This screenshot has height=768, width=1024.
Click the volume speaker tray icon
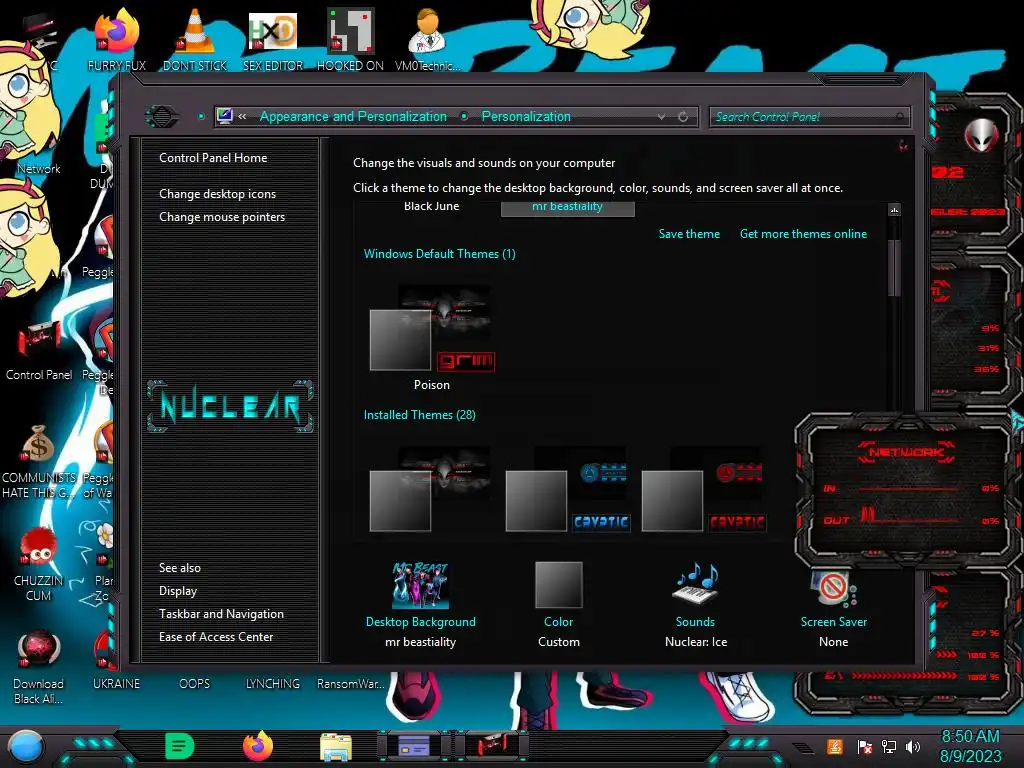pyautogui.click(x=912, y=746)
